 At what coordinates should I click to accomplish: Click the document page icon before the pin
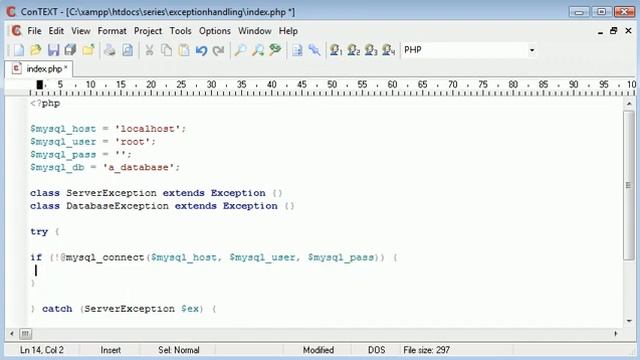[297, 50]
